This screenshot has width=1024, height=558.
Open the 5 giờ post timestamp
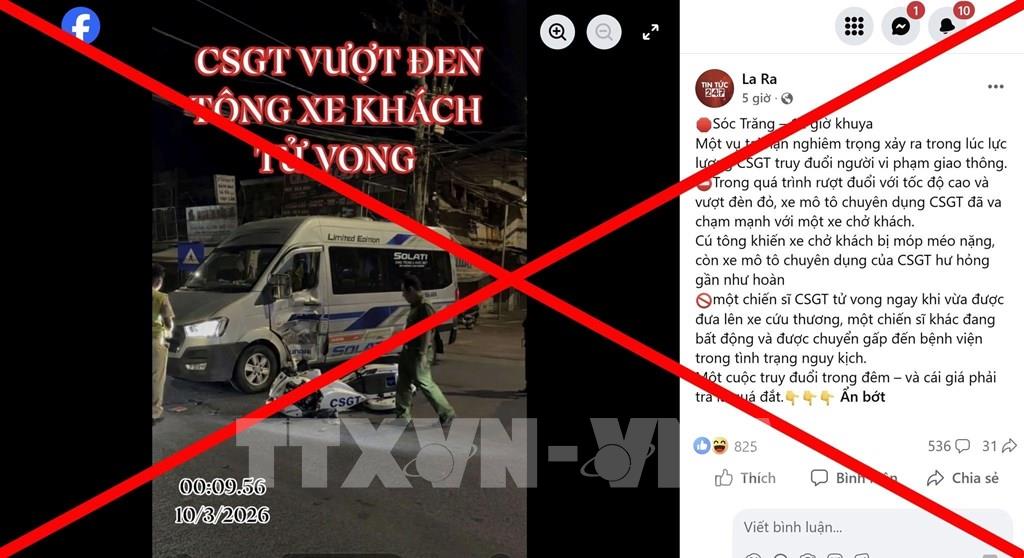756,99
